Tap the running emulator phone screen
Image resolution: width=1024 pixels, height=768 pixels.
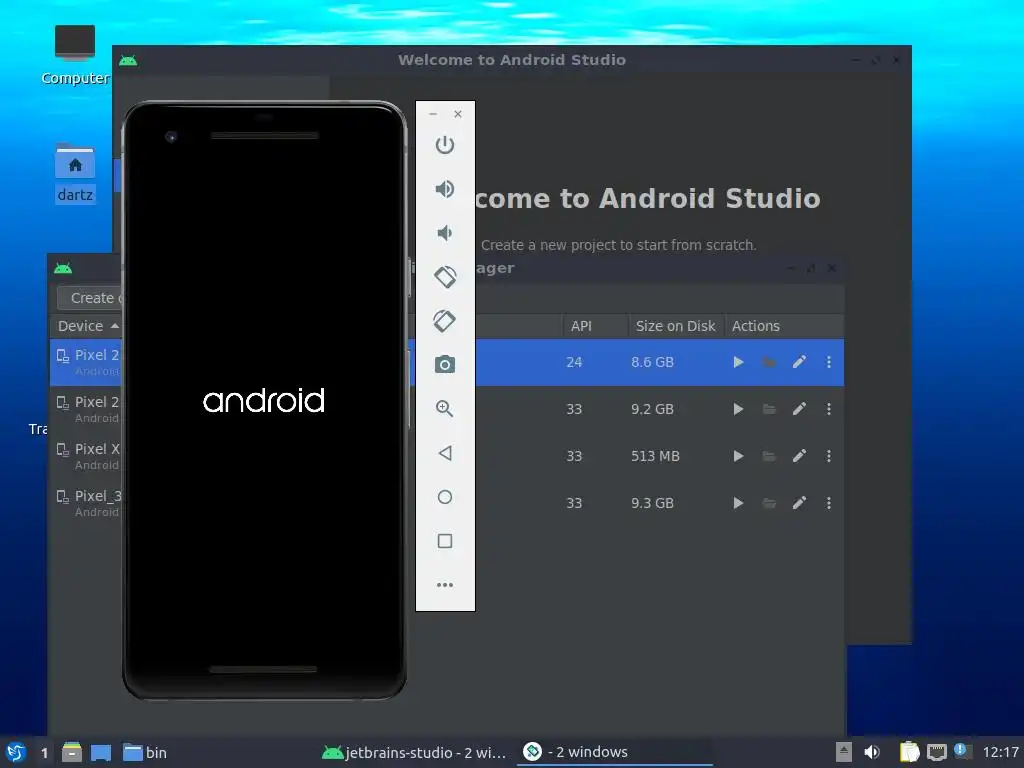pos(264,400)
